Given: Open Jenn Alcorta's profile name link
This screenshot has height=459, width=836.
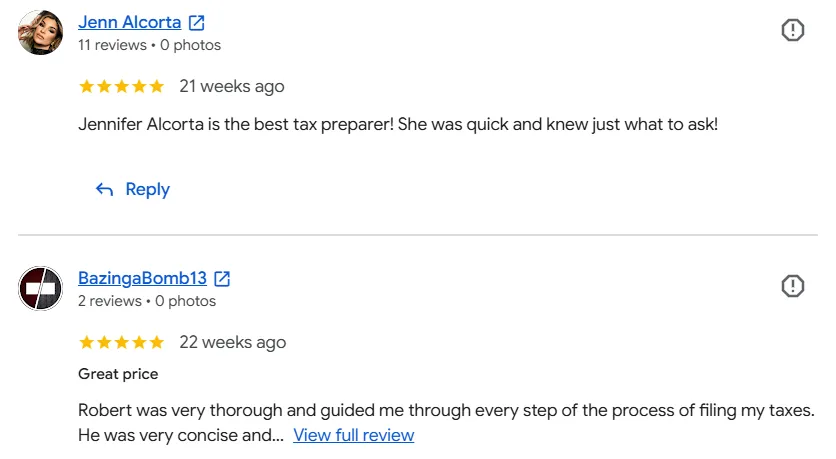Looking at the screenshot, I should tap(130, 22).
